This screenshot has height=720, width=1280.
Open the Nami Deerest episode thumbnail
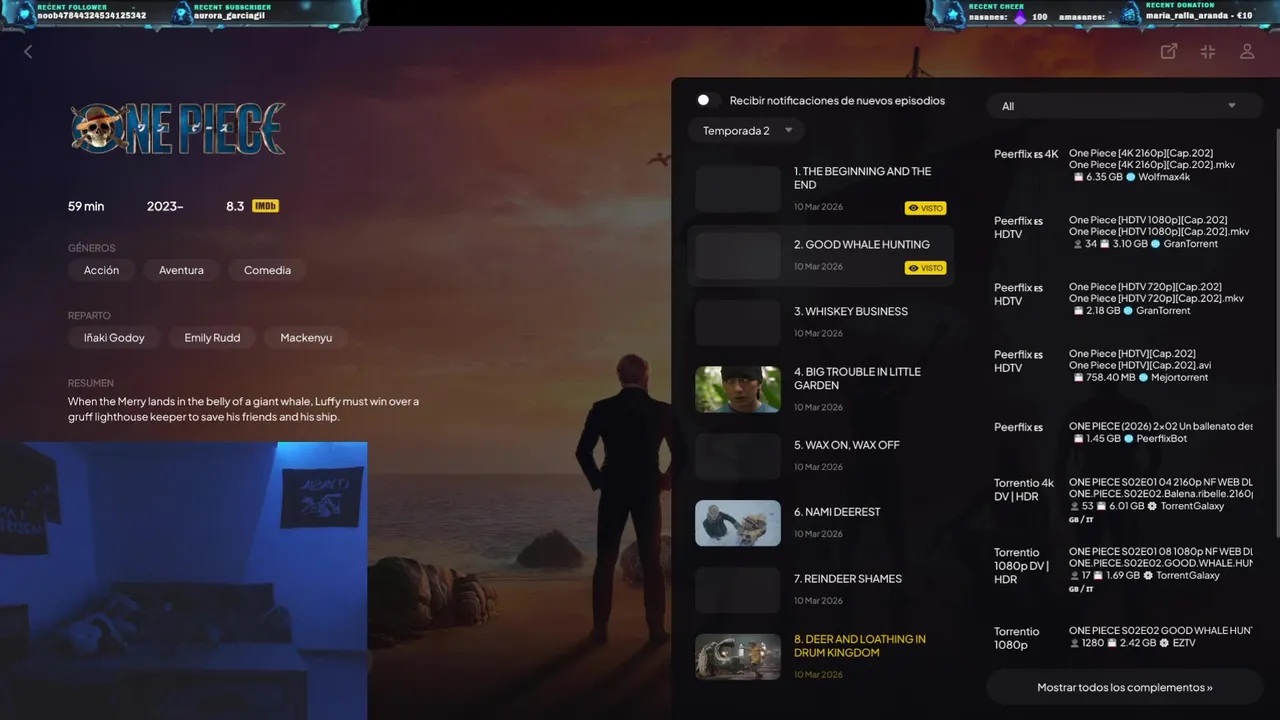tap(738, 523)
